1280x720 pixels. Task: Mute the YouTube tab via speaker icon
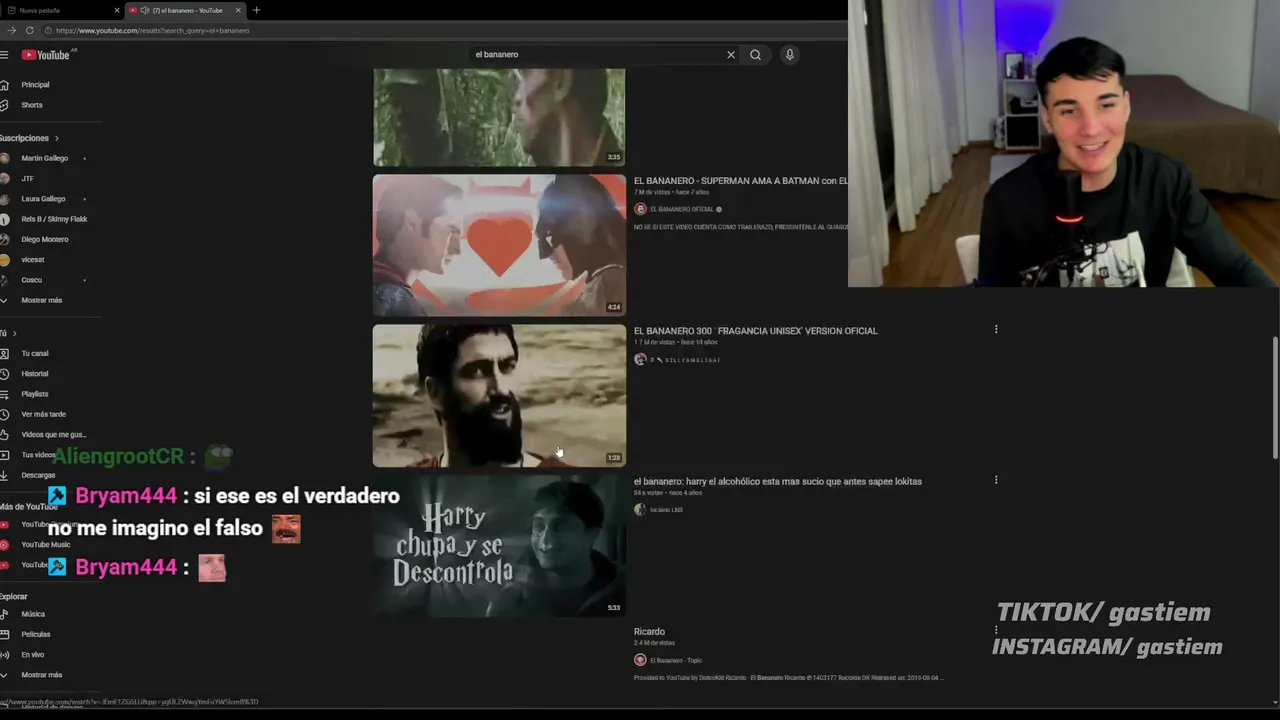(145, 10)
